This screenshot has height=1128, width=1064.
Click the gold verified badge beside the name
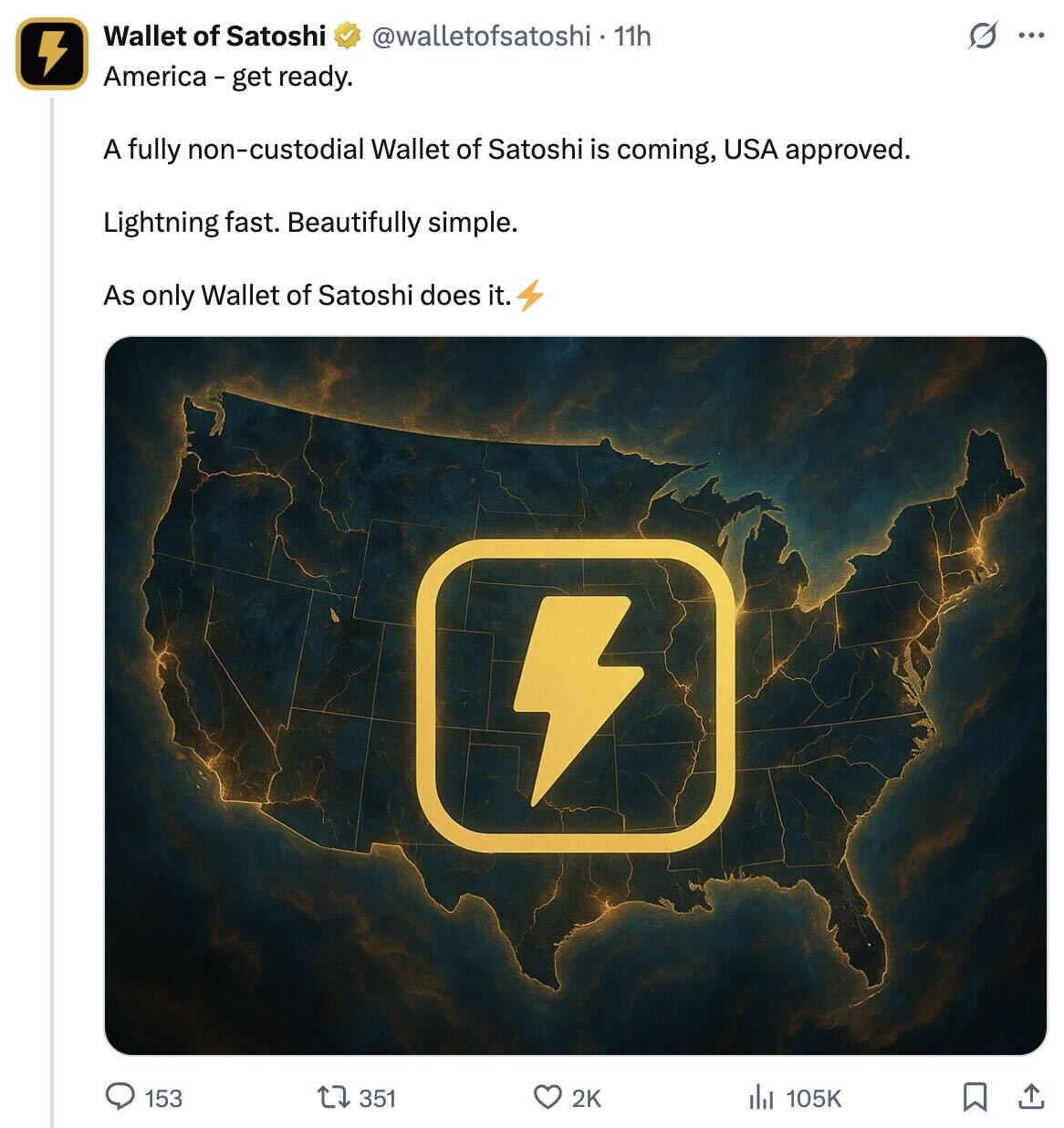pyautogui.click(x=347, y=37)
